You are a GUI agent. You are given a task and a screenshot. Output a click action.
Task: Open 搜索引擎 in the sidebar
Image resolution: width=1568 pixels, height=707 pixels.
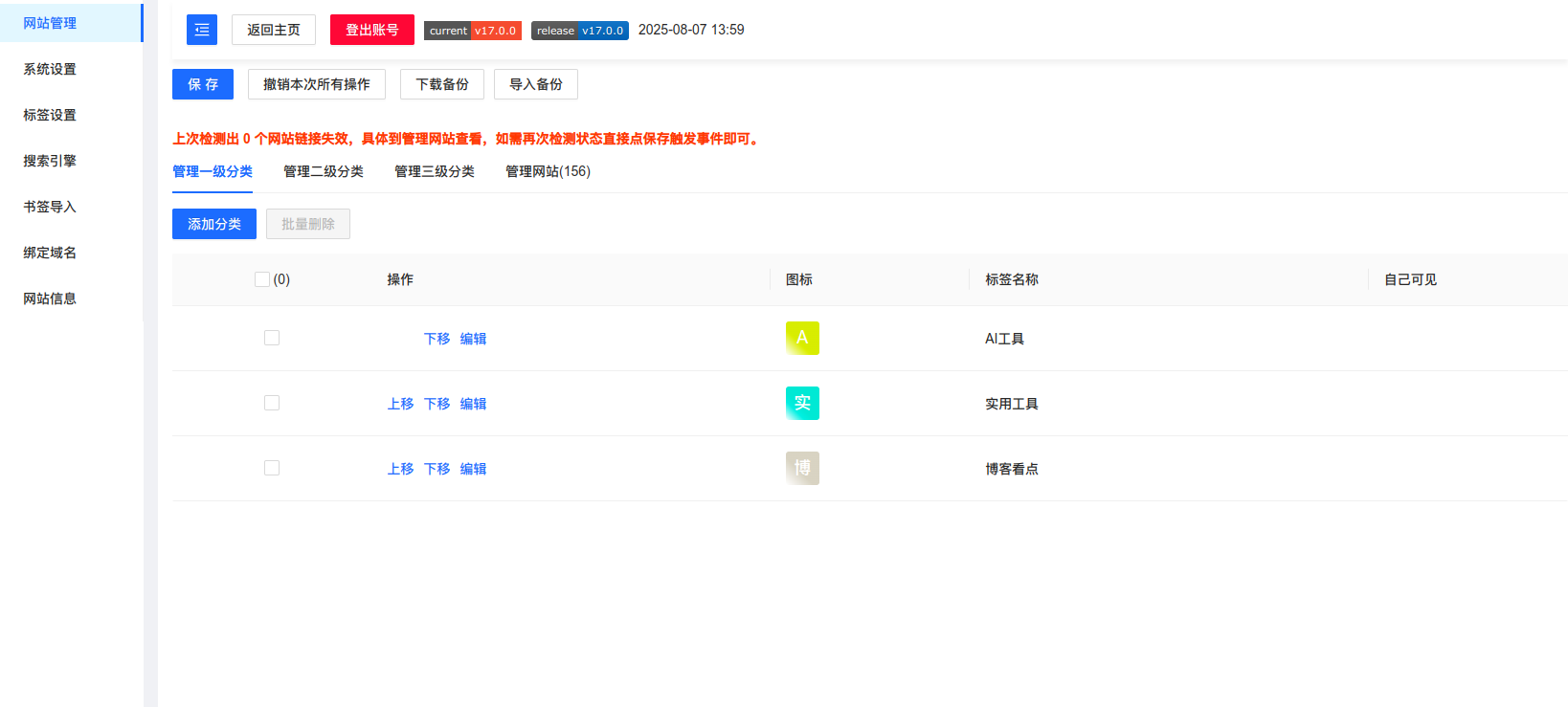point(71,161)
